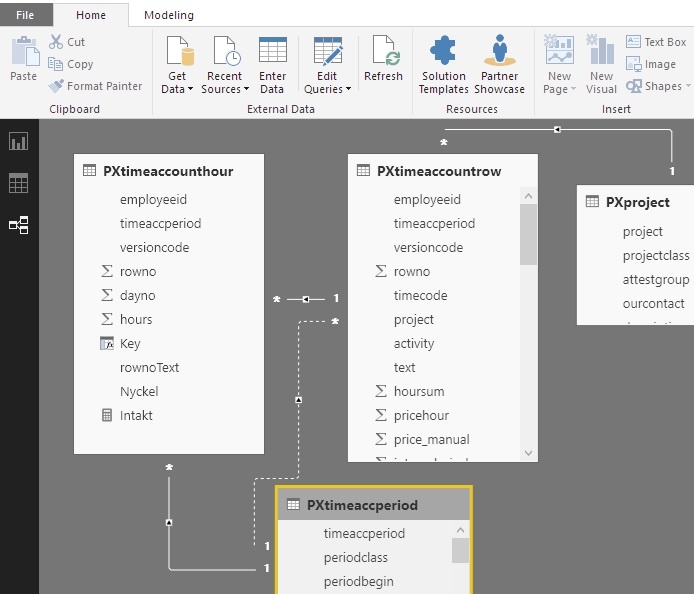Select the PXtimeaccountrow table header
The image size is (694, 594).
pos(443,171)
